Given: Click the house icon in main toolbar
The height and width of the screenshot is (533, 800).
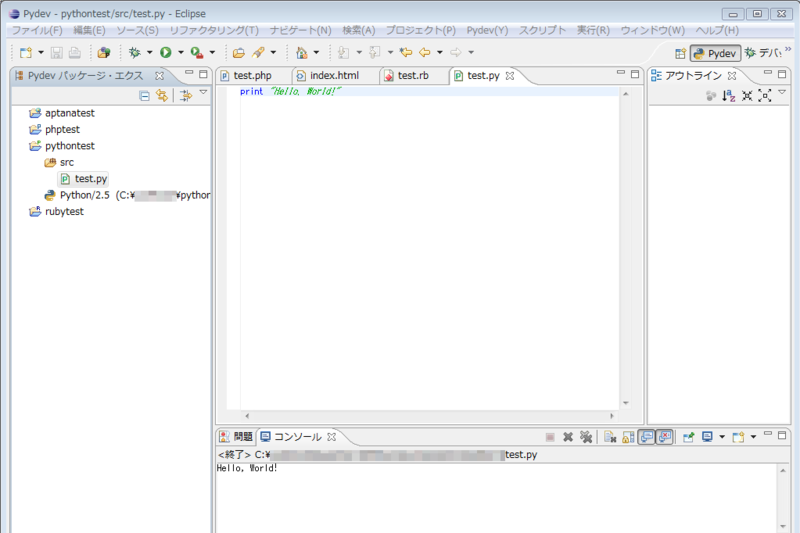Looking at the screenshot, I should tap(302, 53).
